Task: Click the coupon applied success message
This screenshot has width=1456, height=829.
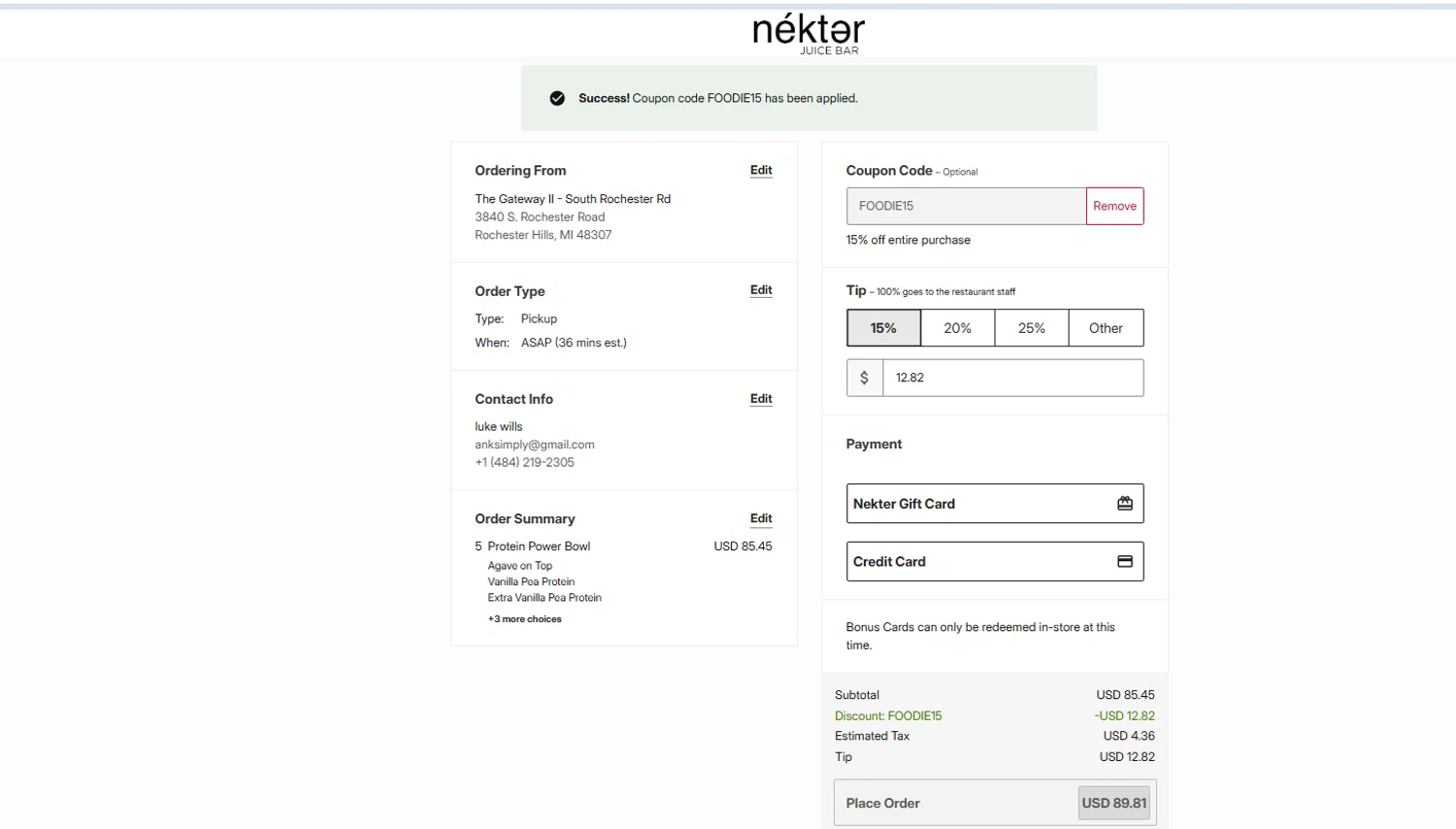Action: click(x=718, y=98)
